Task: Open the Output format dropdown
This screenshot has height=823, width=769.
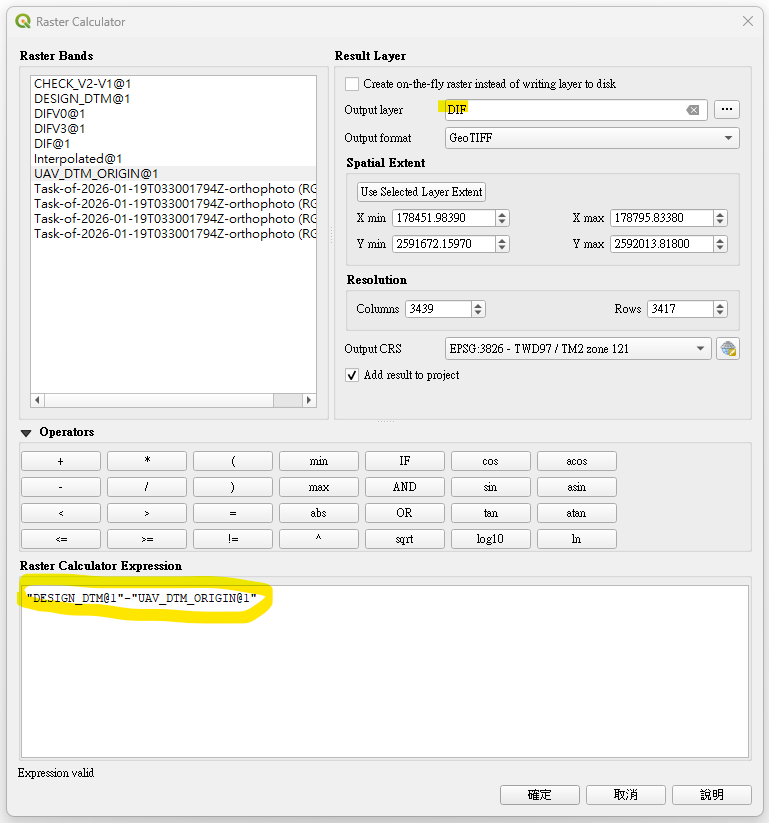Action: coord(592,138)
